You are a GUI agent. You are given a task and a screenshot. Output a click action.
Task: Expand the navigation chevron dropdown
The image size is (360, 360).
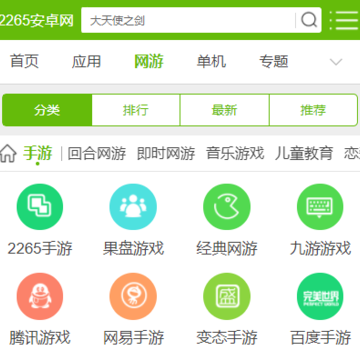tap(336, 62)
